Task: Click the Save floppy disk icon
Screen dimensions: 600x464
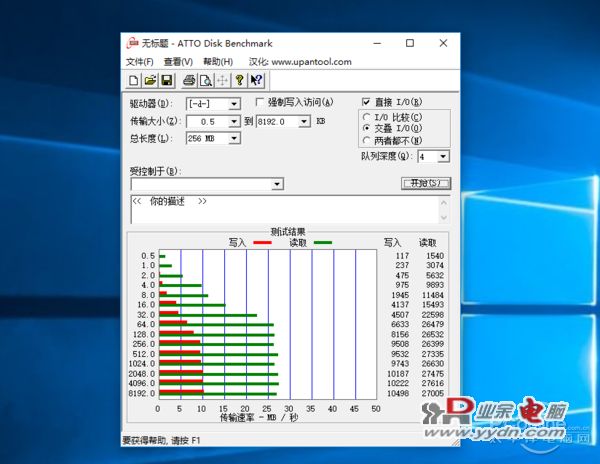Action: coord(166,80)
